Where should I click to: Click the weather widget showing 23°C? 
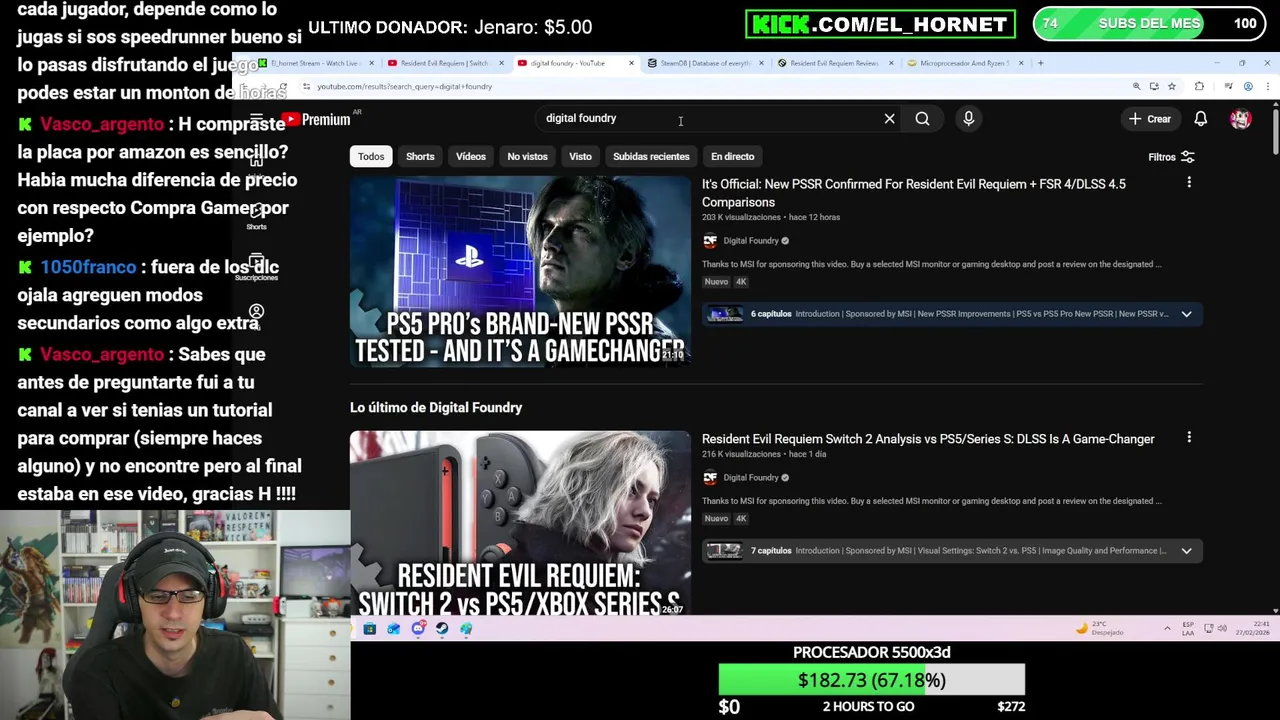tap(1100, 629)
